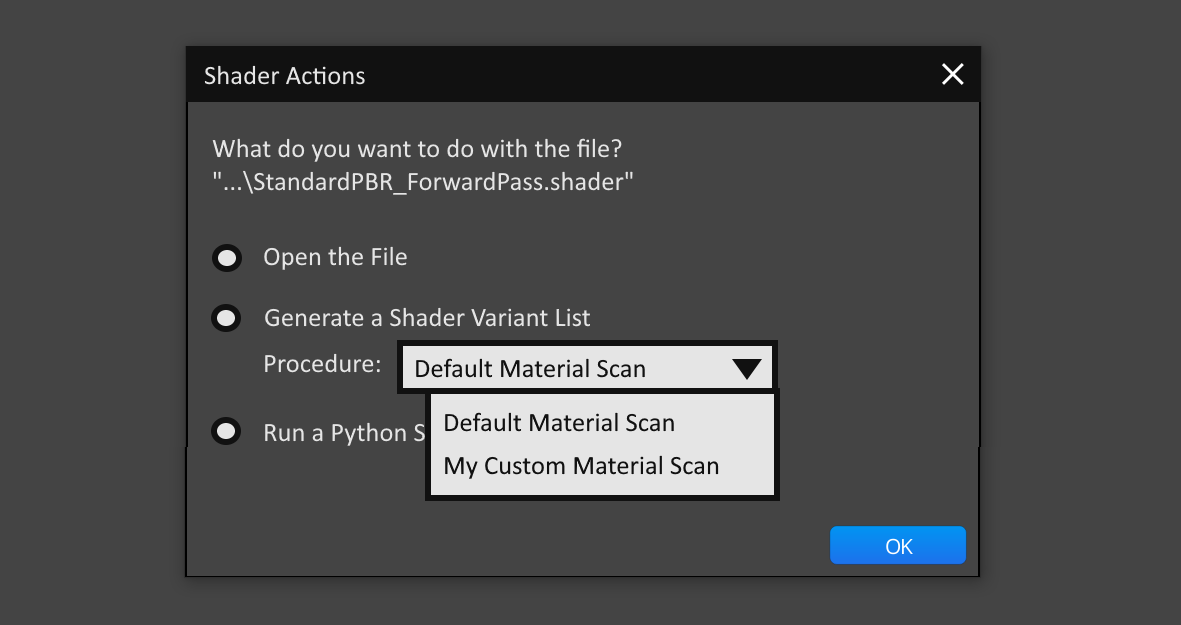Confirm the dialog with OK

(897, 545)
